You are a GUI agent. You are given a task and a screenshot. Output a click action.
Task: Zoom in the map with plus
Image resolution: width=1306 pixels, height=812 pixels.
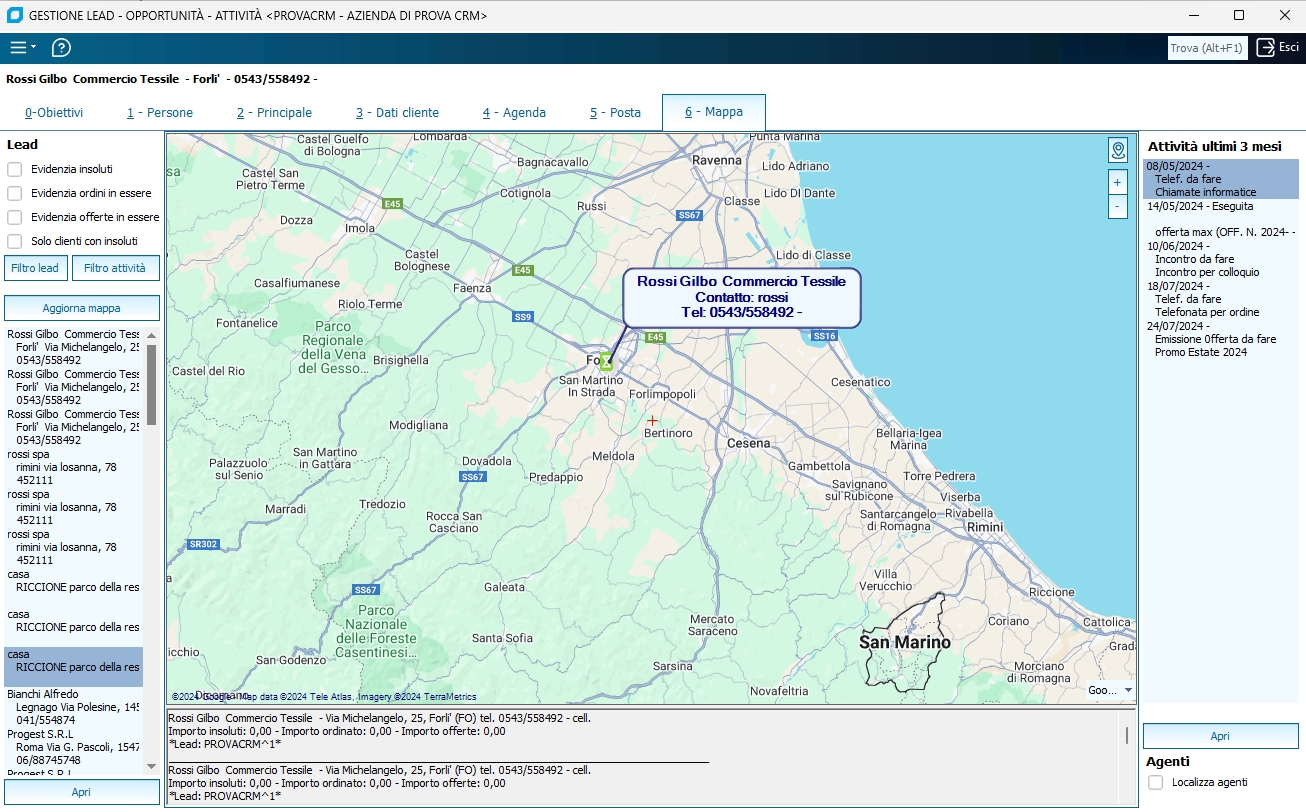point(1117,183)
